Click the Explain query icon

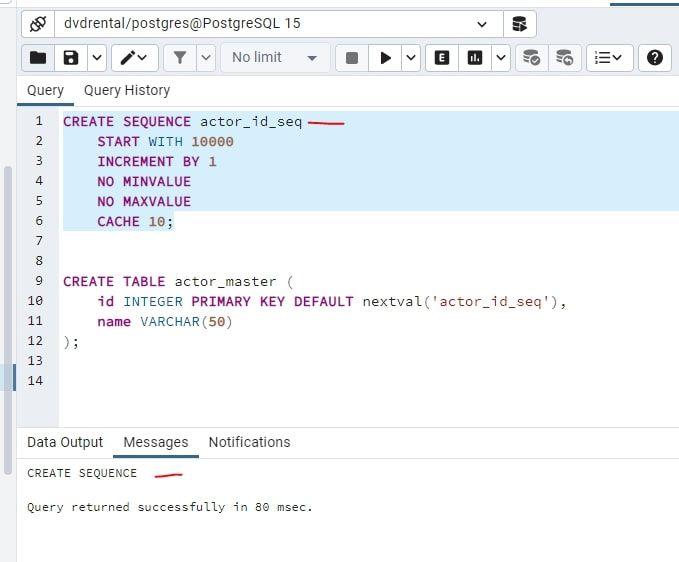(x=442, y=58)
